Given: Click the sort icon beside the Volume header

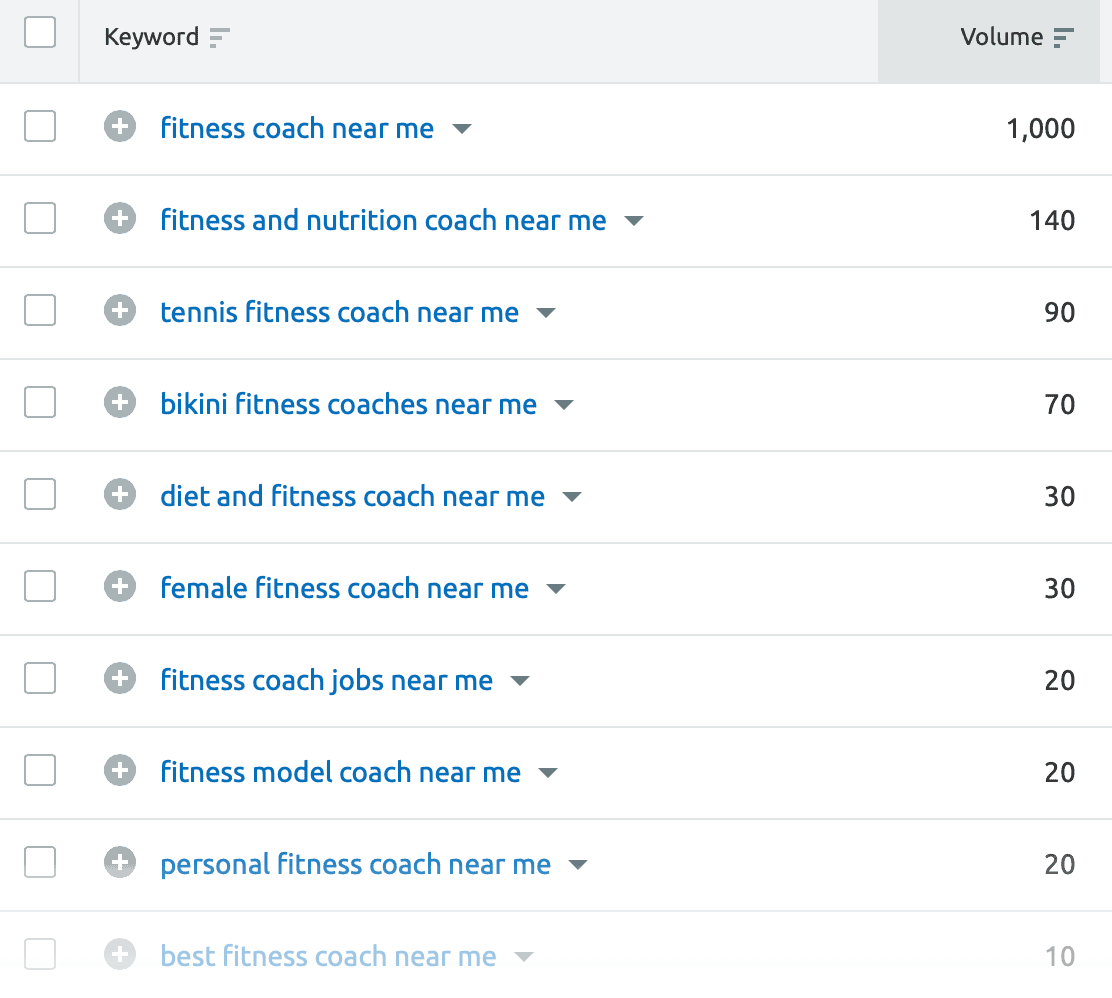Looking at the screenshot, I should click(1062, 37).
